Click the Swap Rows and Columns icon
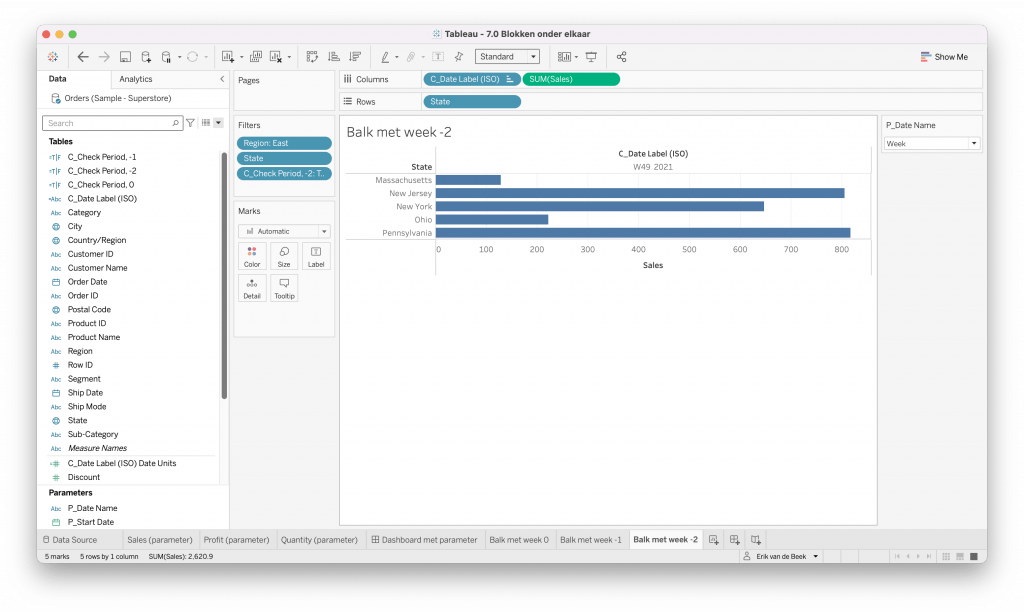The width and height of the screenshot is (1024, 612). pyautogui.click(x=312, y=57)
